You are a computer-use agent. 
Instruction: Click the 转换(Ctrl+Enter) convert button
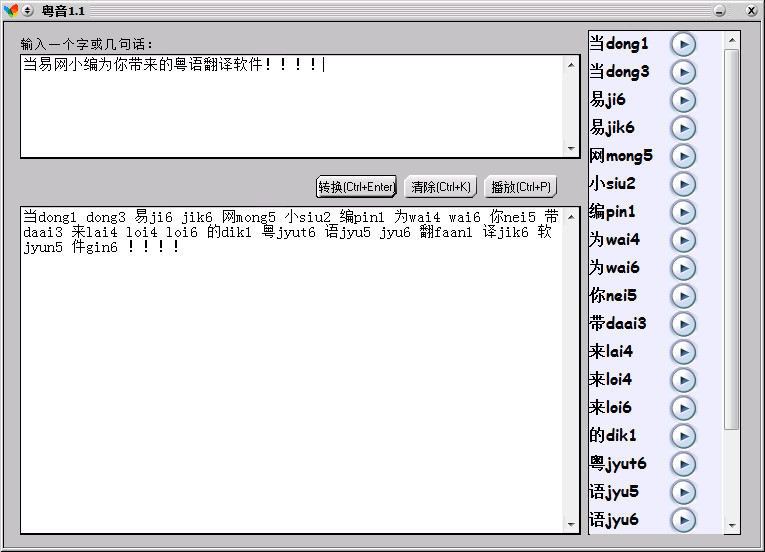[356, 187]
